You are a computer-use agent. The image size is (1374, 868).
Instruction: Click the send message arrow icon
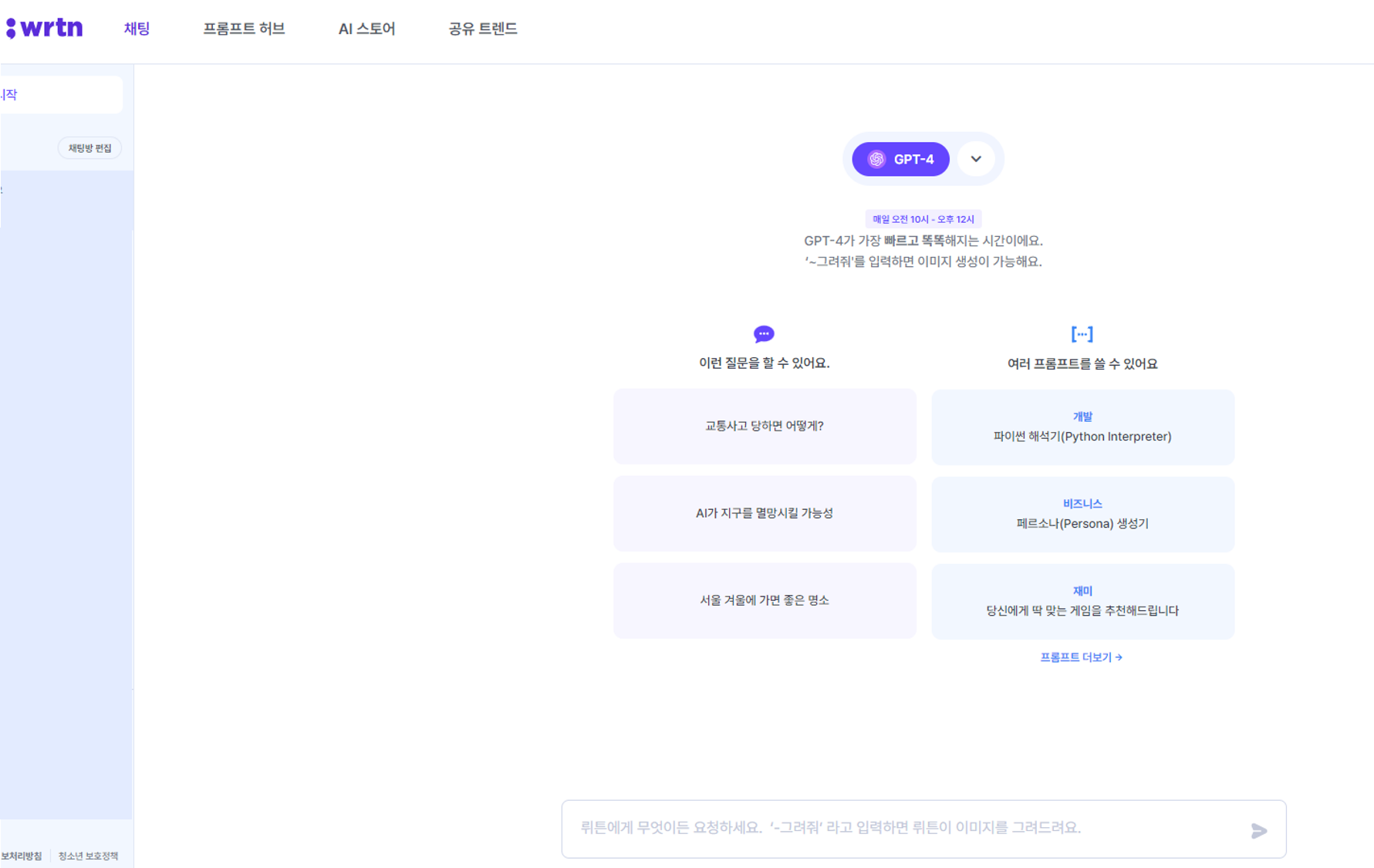(1259, 830)
